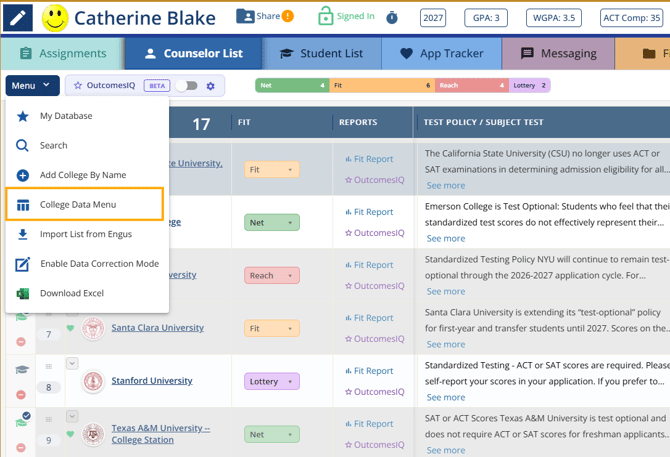
Task: Open OutcomesIQ link in the NYU row
Action: point(375,286)
